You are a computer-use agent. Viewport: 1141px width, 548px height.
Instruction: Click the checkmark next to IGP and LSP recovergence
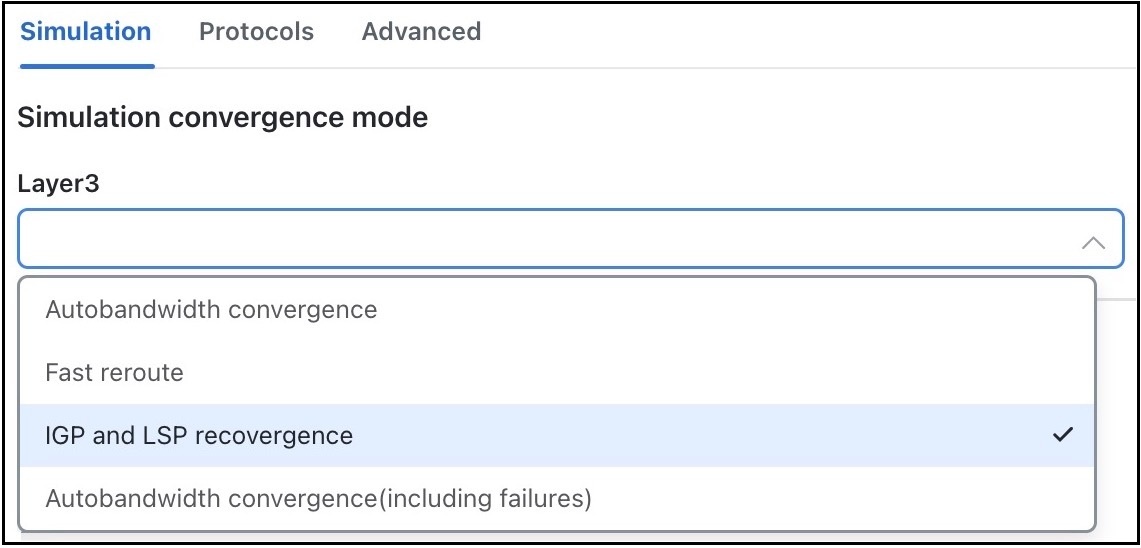1063,435
